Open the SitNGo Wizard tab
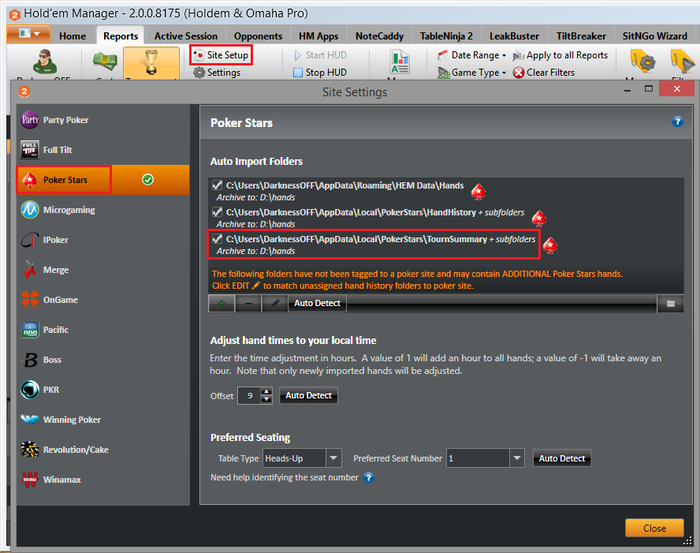Viewport: 700px width, 553px height. (x=655, y=36)
